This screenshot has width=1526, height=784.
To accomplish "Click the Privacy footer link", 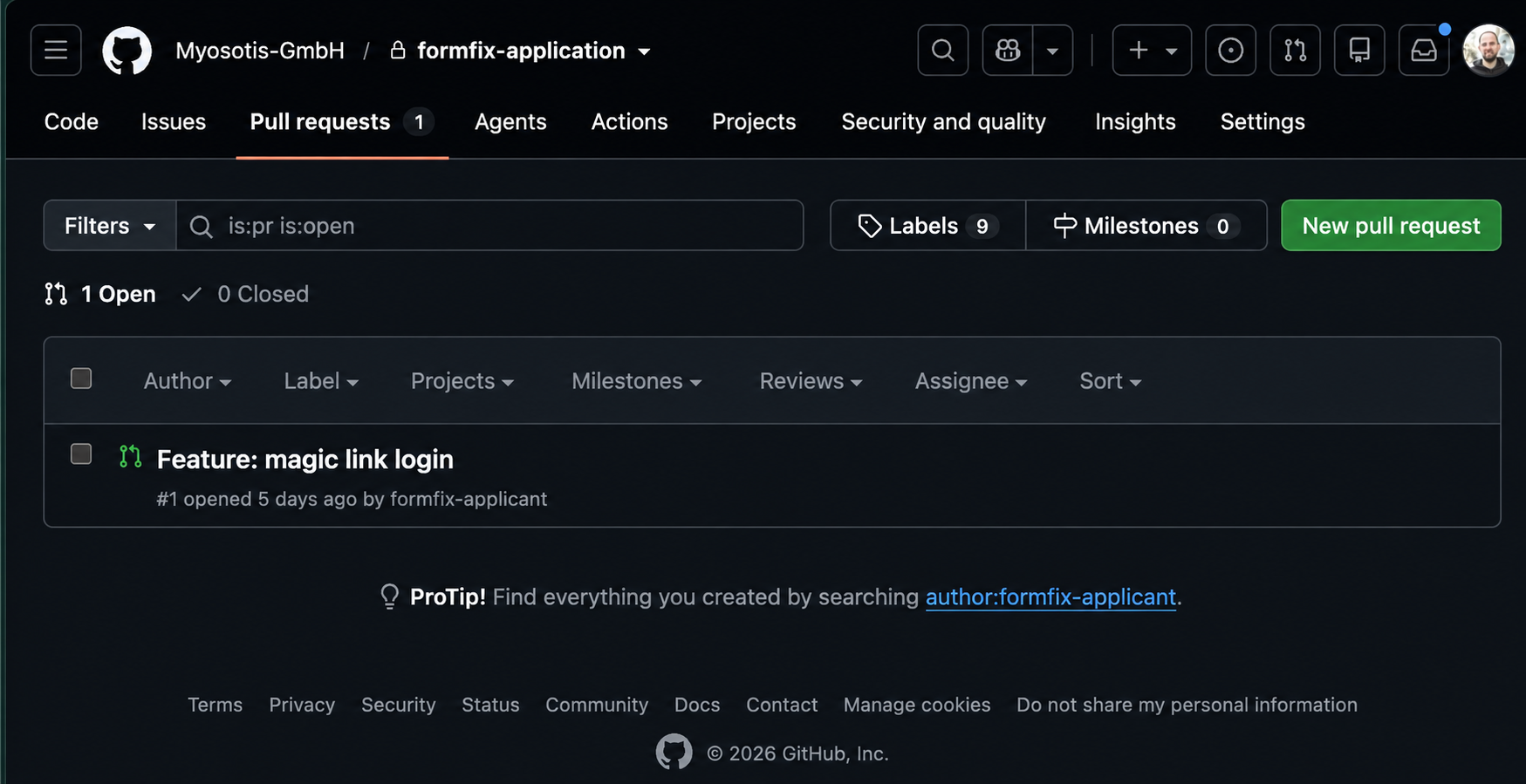I will (302, 705).
